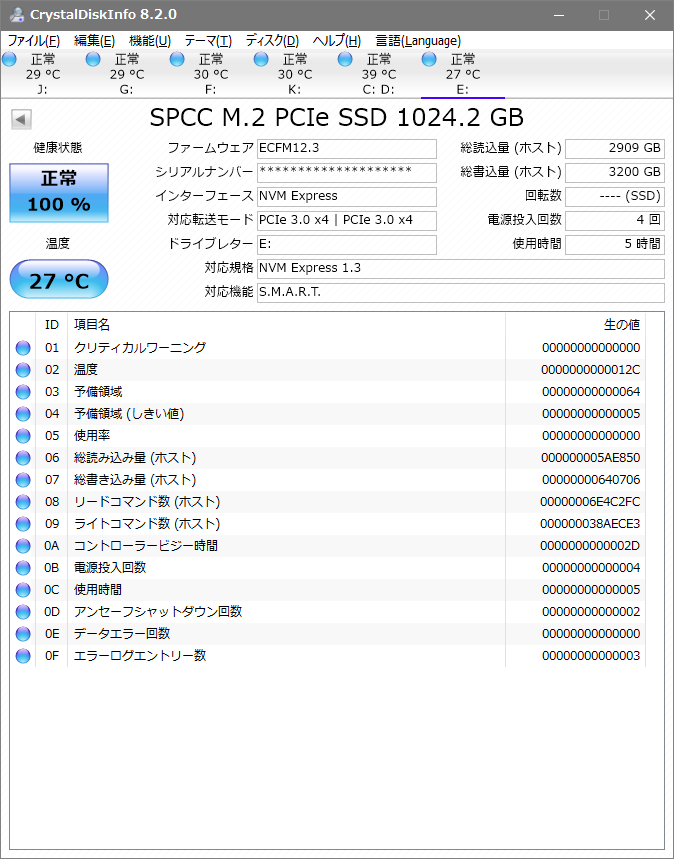Image resolution: width=674 pixels, height=859 pixels.
Task: Switch to the C: D: drive tab
Action: coord(378,70)
